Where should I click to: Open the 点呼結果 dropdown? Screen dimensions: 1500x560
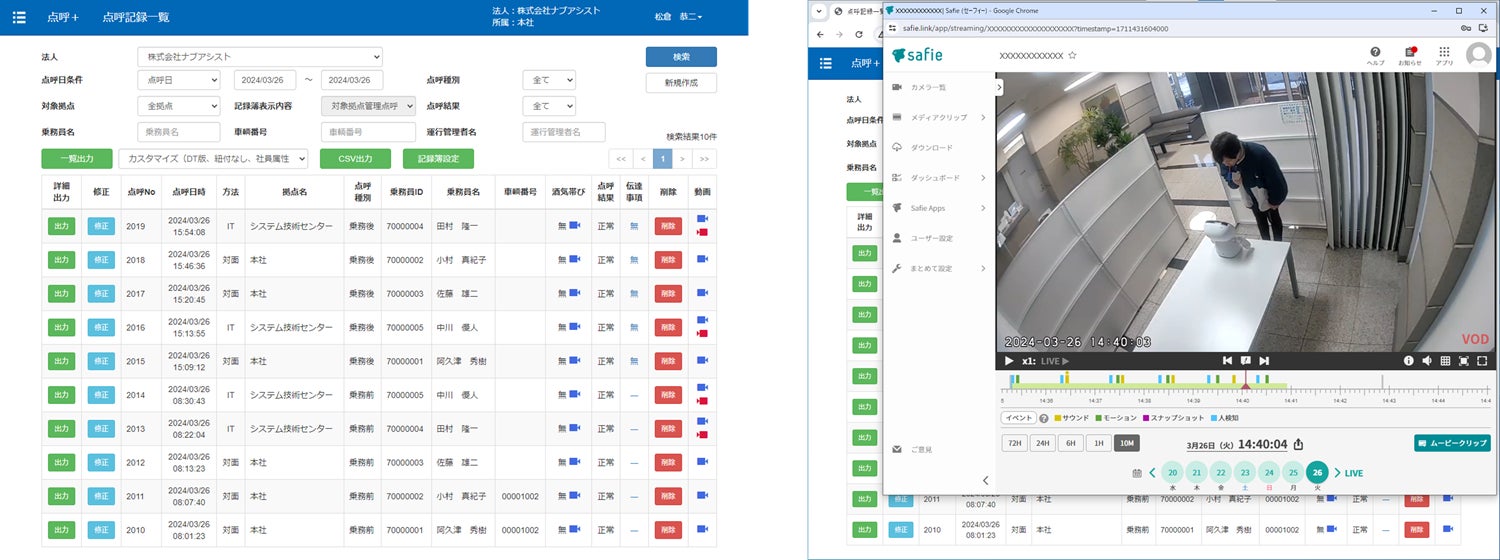click(x=549, y=106)
